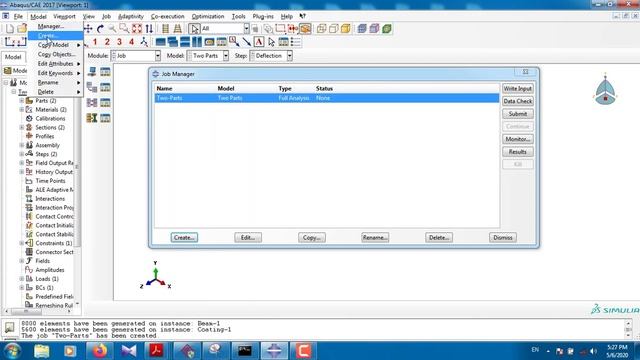This screenshot has height=360, width=640.
Task: Click the Create Co-execution icon
Action: click(x=92, y=102)
